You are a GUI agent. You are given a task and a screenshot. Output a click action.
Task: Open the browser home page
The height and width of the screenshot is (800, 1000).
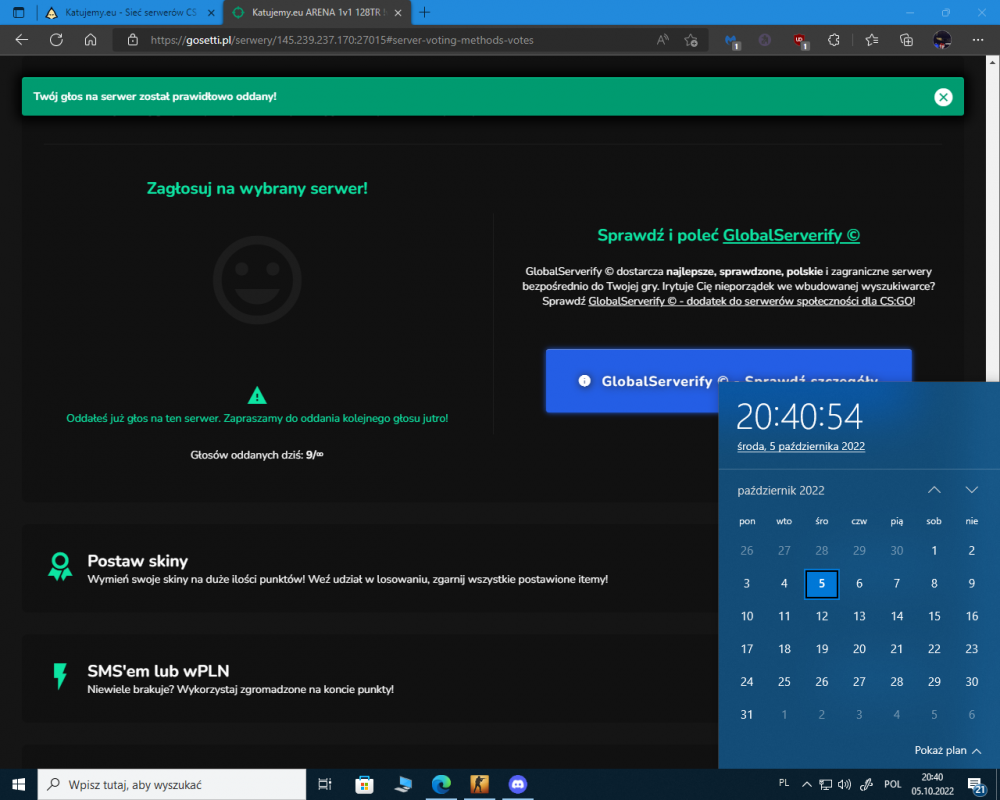[91, 40]
